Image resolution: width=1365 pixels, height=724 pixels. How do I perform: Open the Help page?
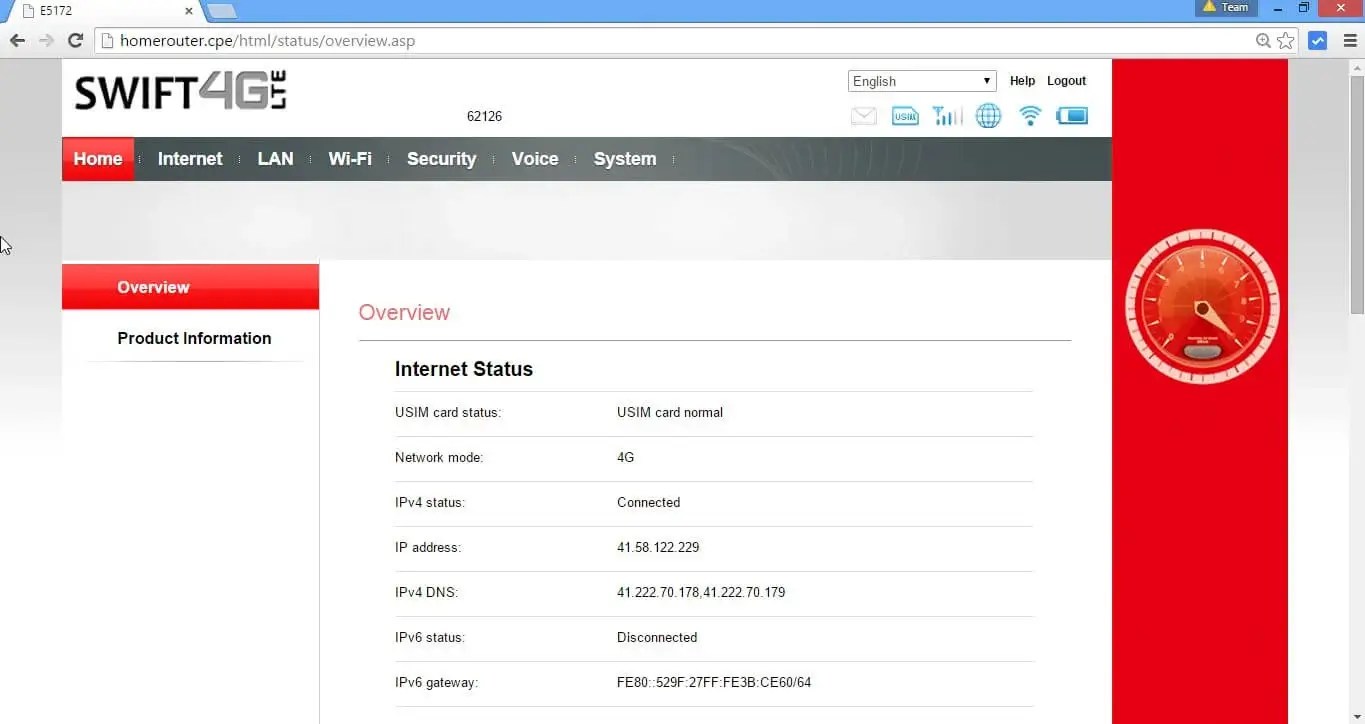click(1022, 80)
